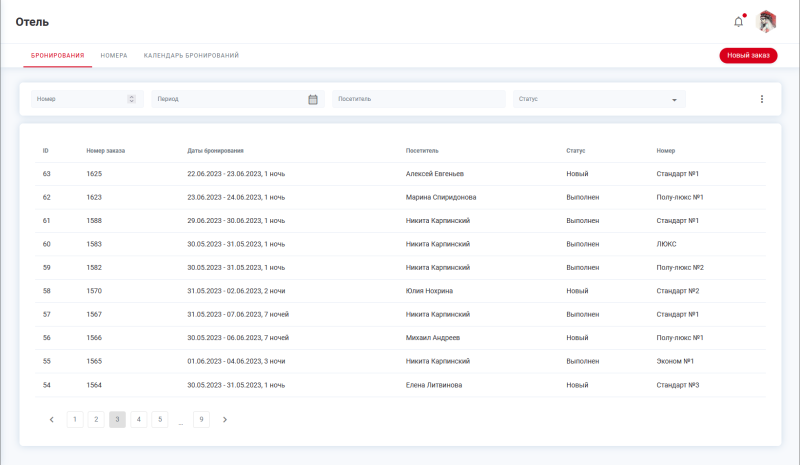Click room Стандарт №2 cell

678,291
